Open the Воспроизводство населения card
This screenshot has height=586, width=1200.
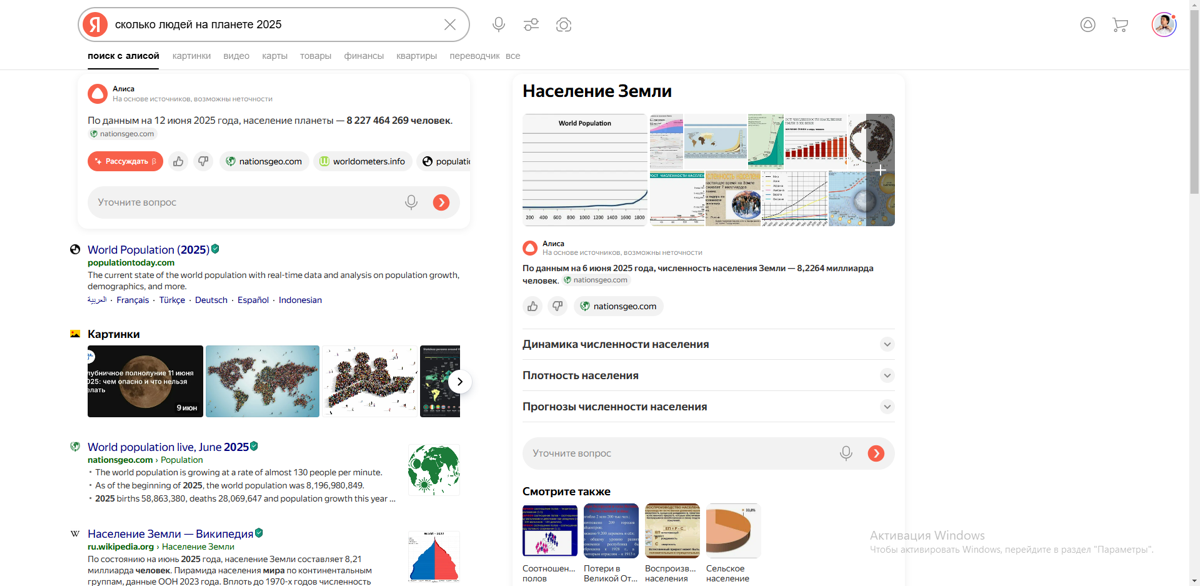click(672, 544)
